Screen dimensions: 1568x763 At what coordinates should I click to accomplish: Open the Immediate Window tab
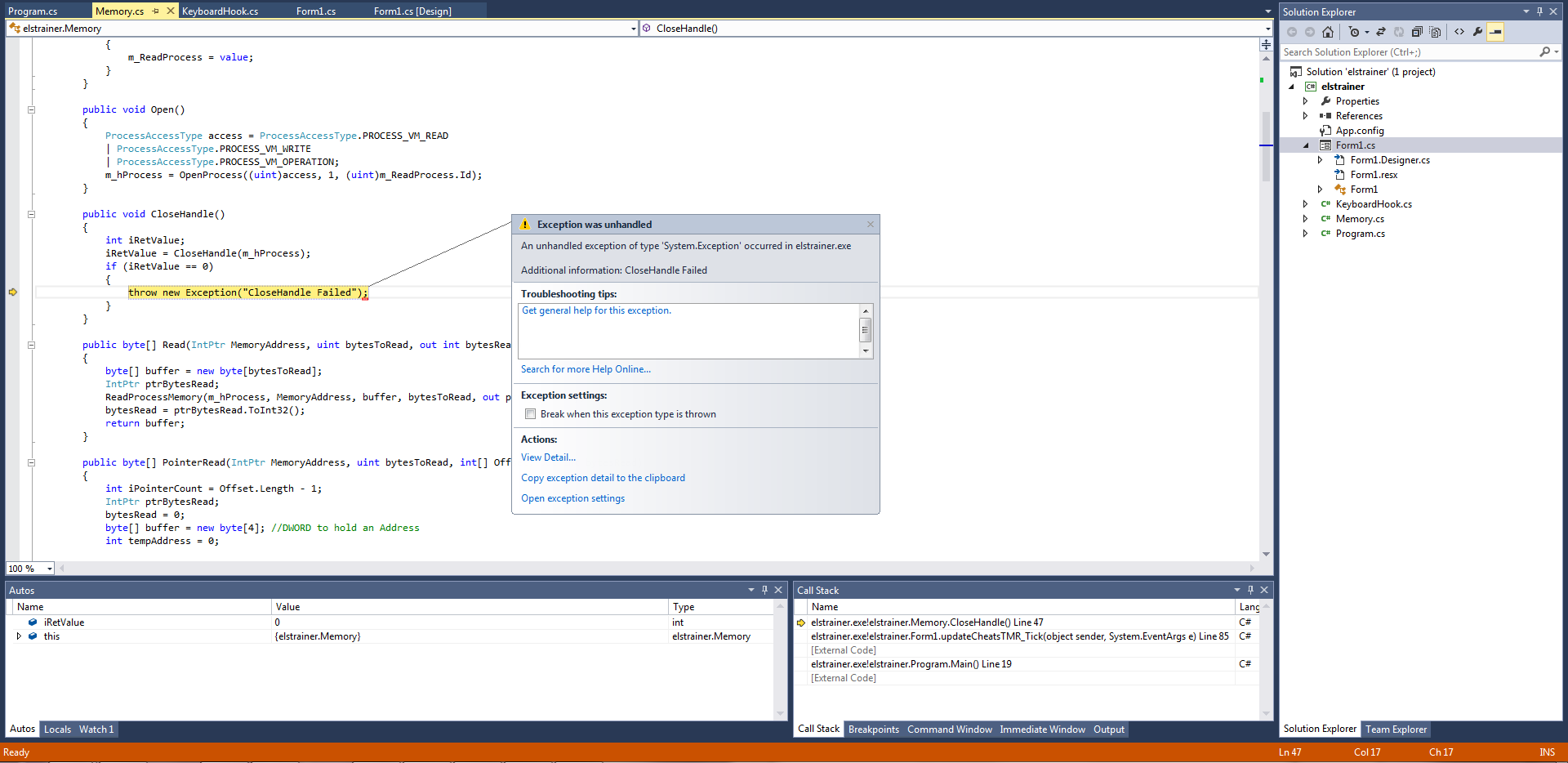[1042, 730]
